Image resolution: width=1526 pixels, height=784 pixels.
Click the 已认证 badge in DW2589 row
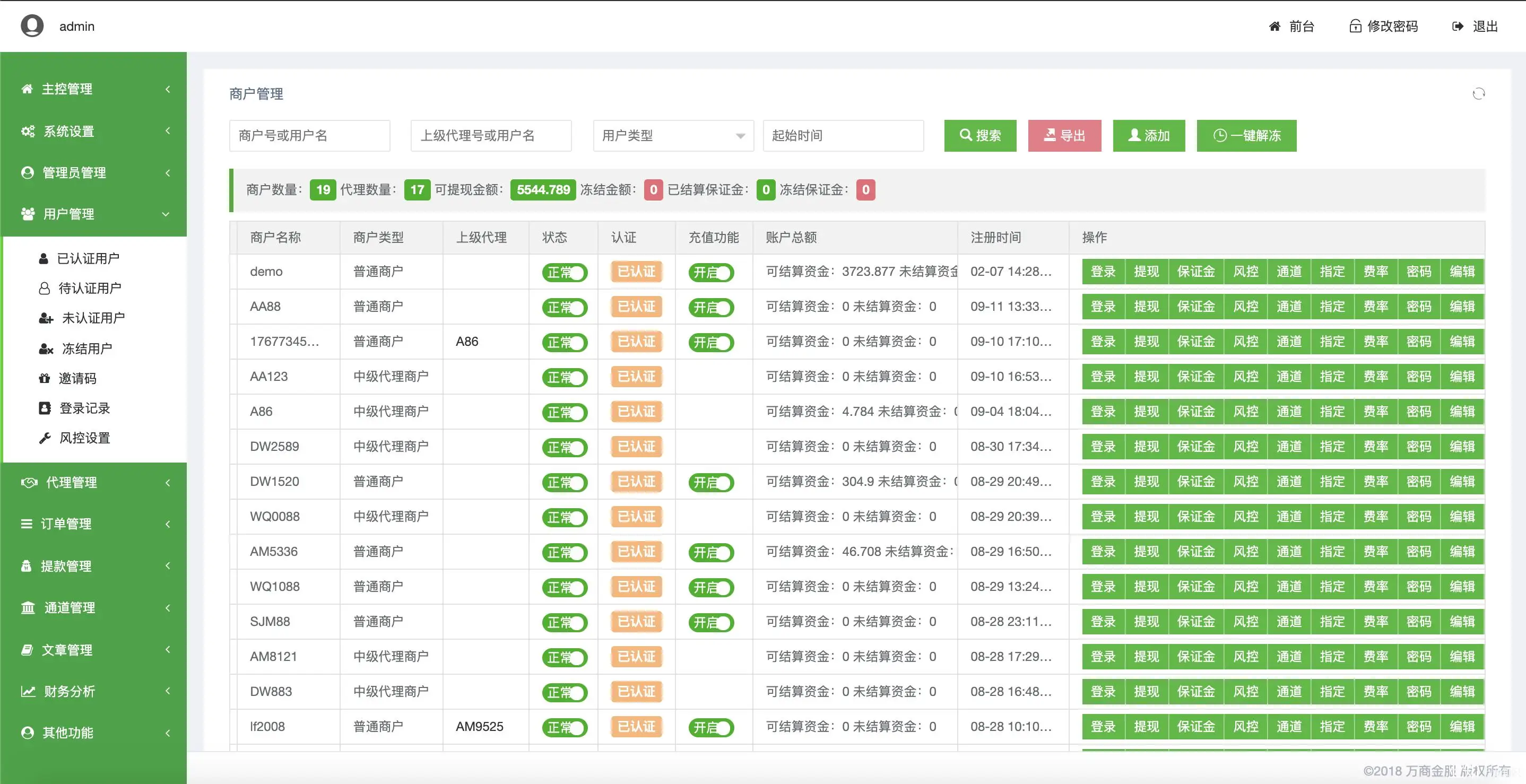[636, 447]
